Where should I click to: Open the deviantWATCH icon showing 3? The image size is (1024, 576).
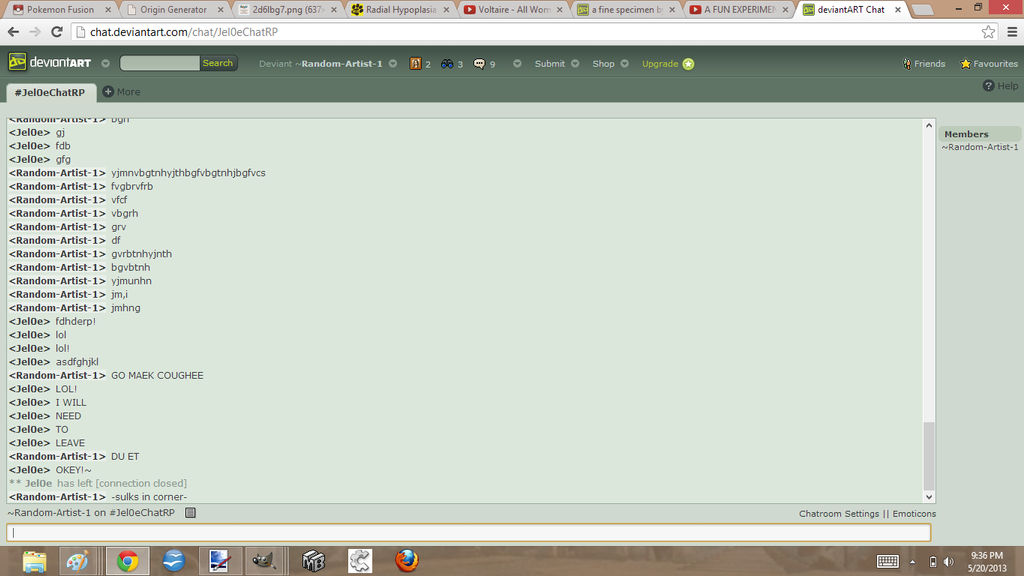(447, 63)
